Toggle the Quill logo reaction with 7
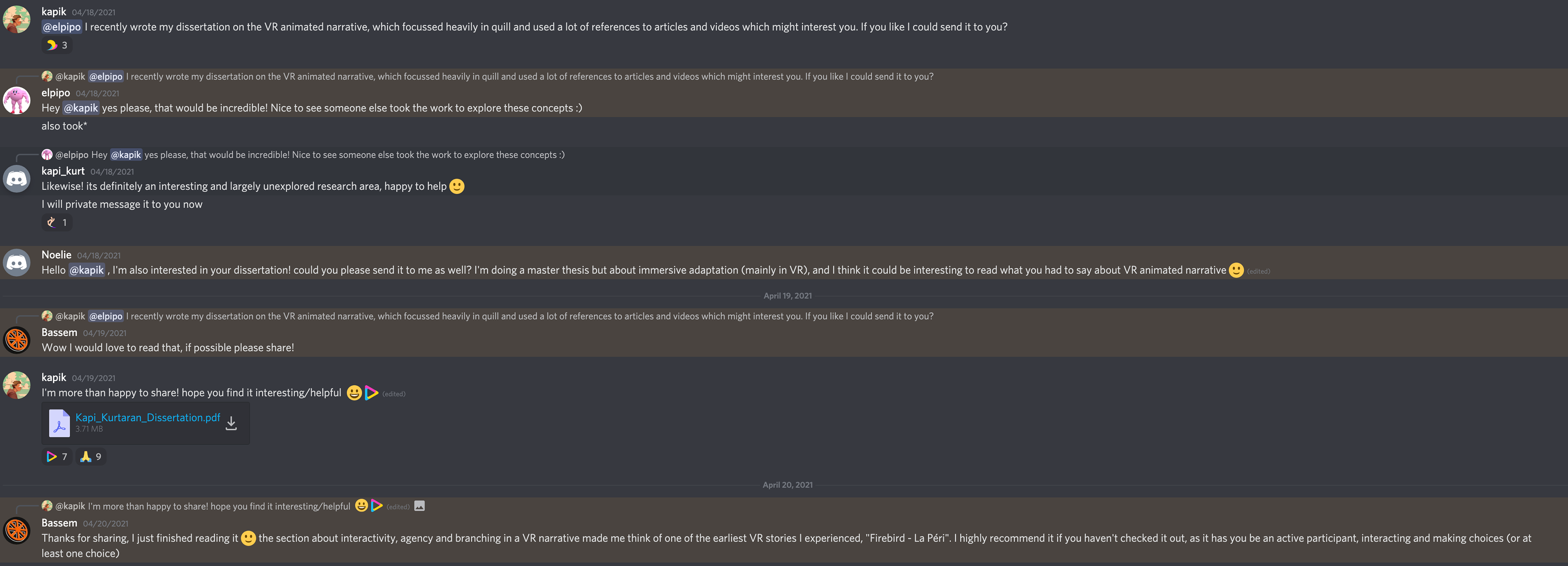Image resolution: width=1568 pixels, height=566 pixels. [x=57, y=456]
